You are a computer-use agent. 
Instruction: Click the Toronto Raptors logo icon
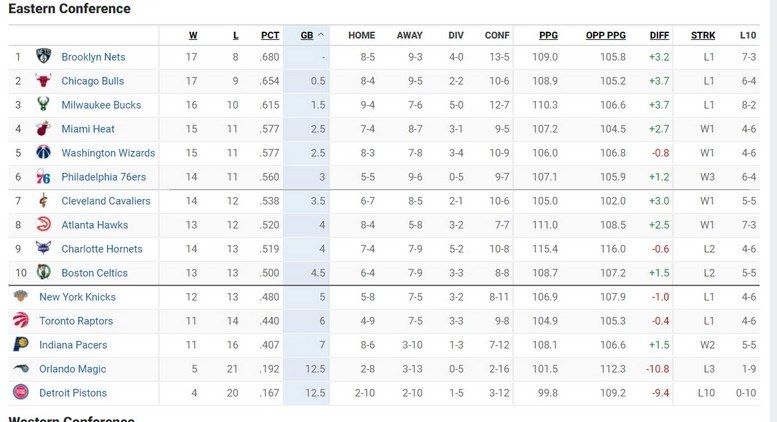pos(21,321)
